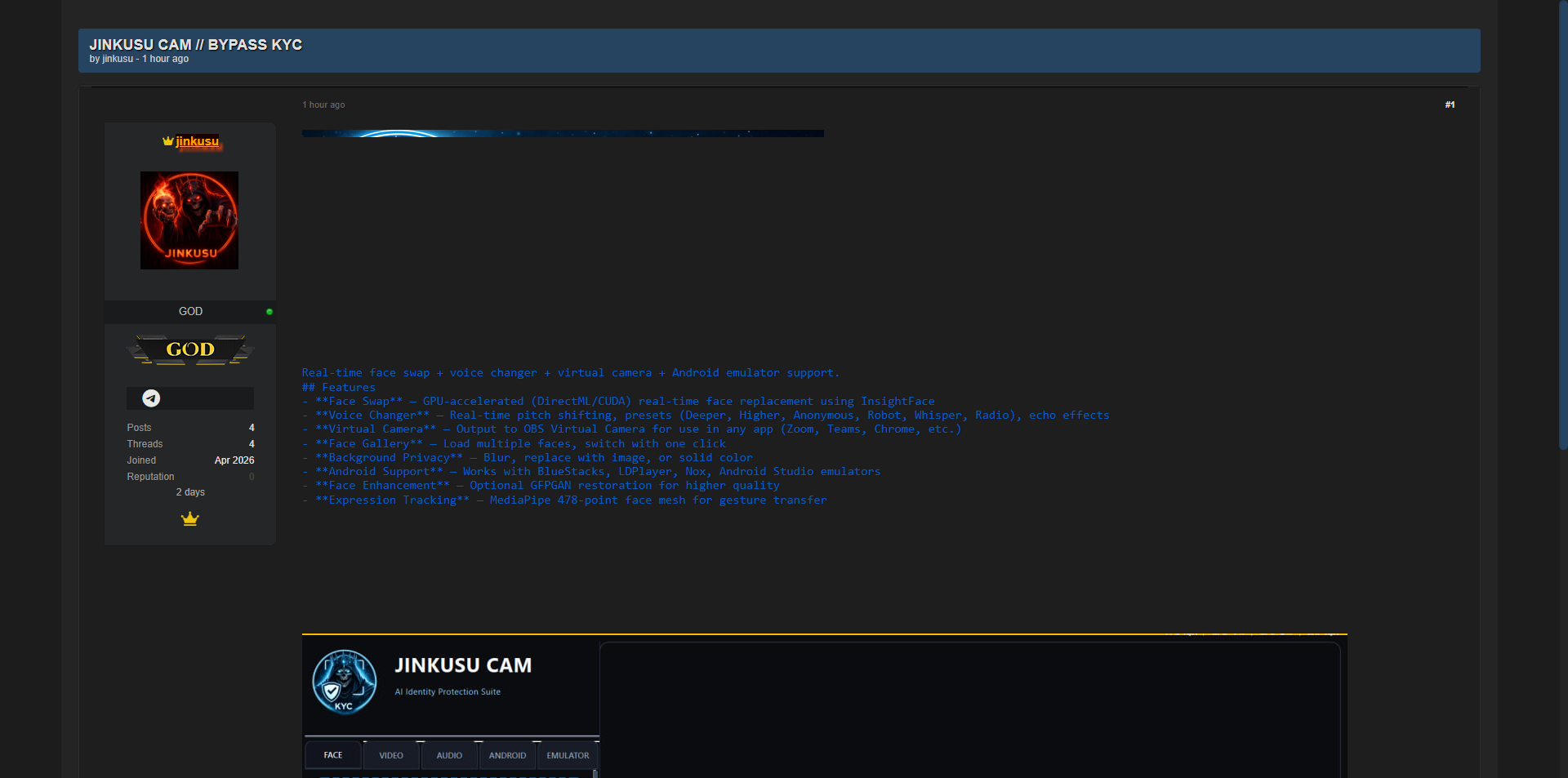
Task: Click the JINKUSU CAM KYC shield logo
Action: [x=345, y=682]
